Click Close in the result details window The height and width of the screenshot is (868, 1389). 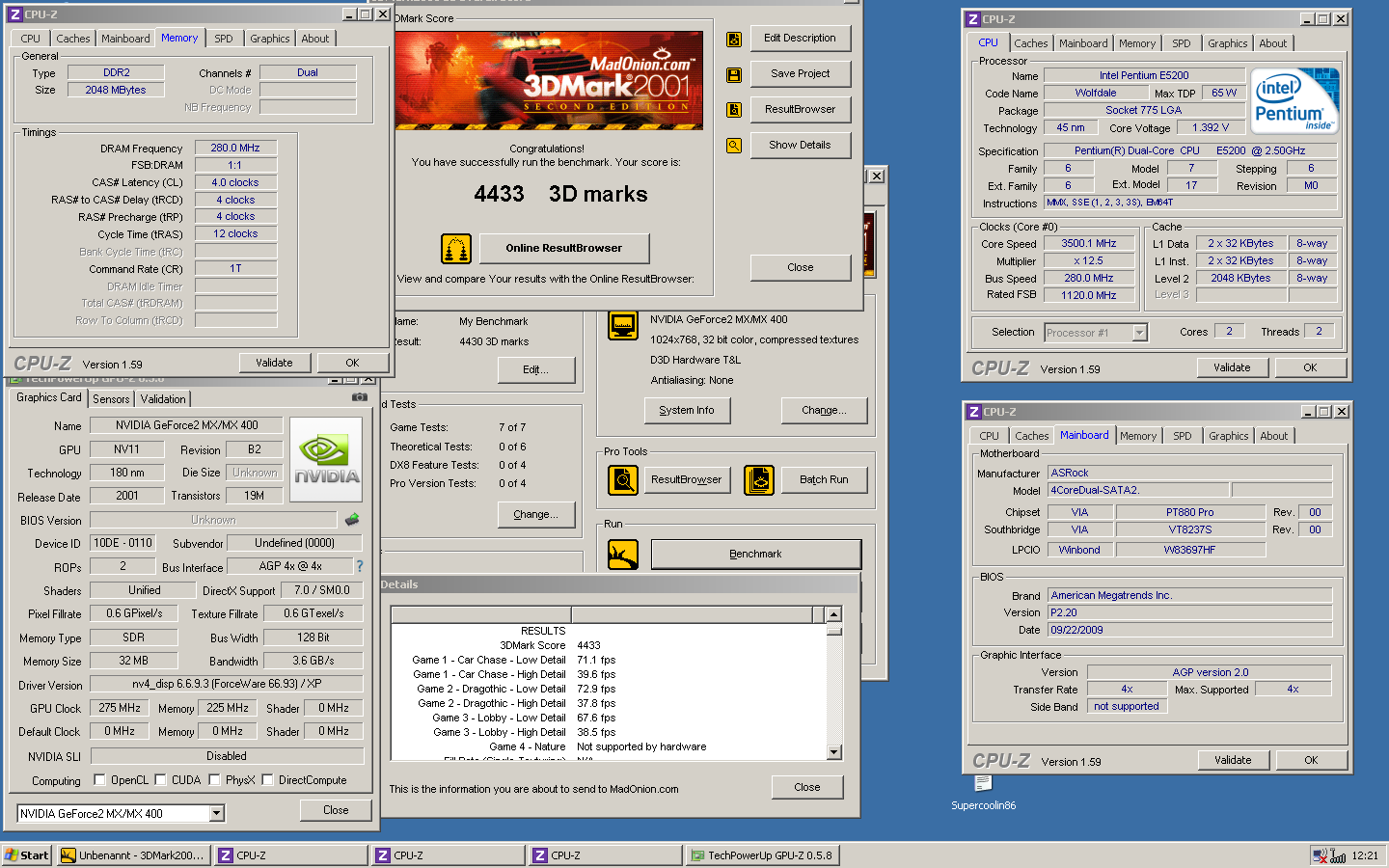[x=807, y=788]
